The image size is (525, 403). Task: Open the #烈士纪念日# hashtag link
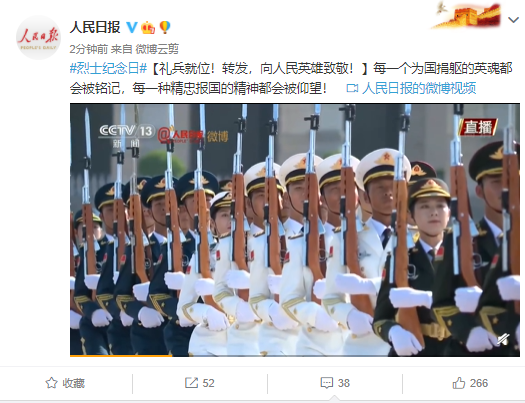(x=108, y=68)
